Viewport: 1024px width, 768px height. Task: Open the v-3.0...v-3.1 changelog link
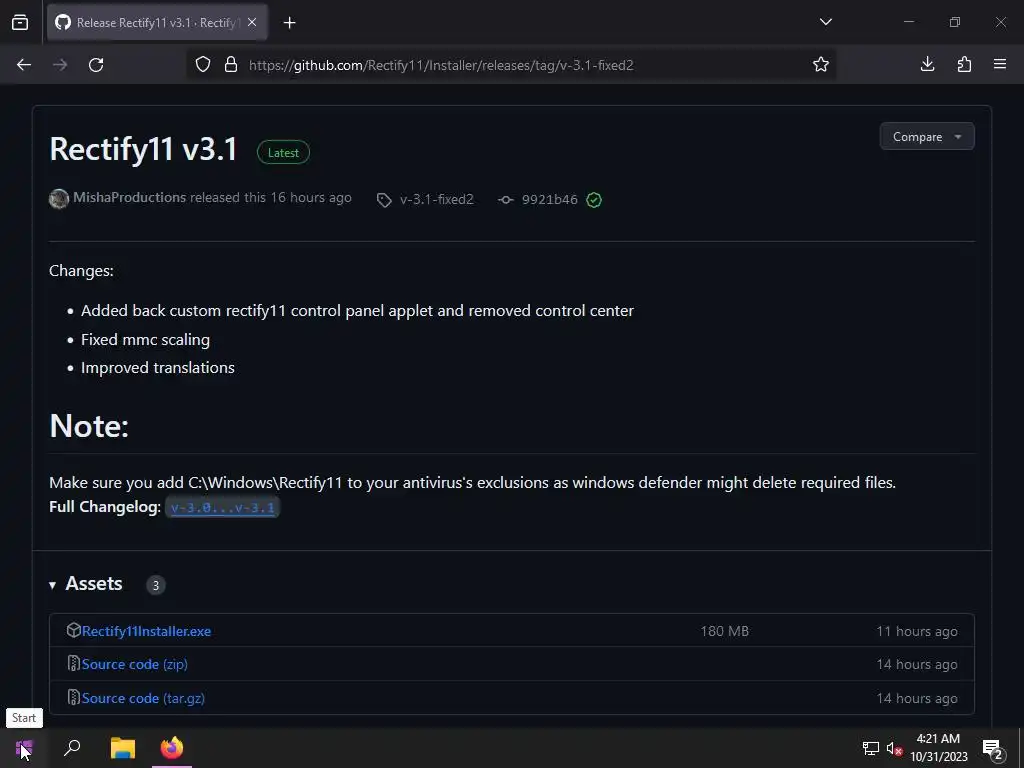point(223,507)
